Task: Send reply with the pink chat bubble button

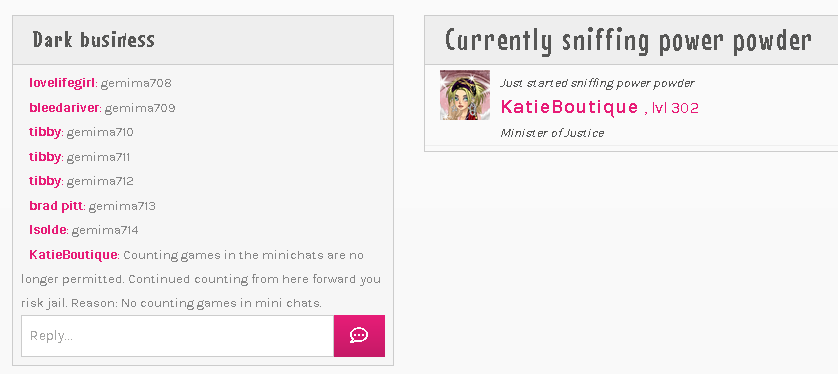Action: tap(359, 336)
